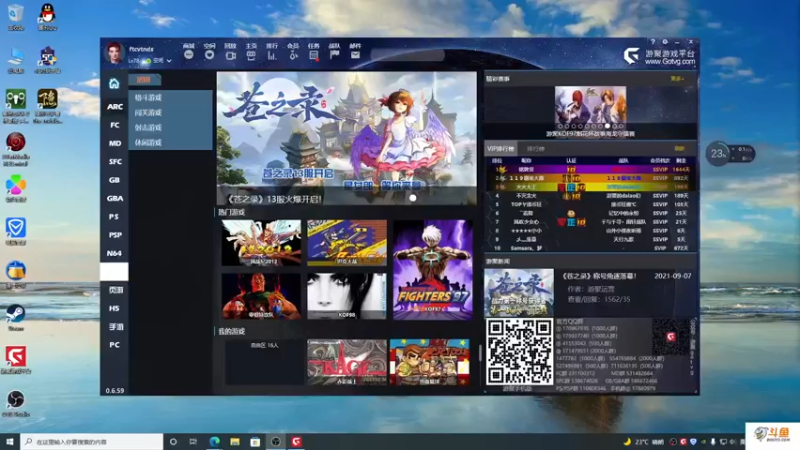Viewport: 800px width, 450px height.
Task: Open OBS Studio desktop shortcut
Action: [16, 404]
